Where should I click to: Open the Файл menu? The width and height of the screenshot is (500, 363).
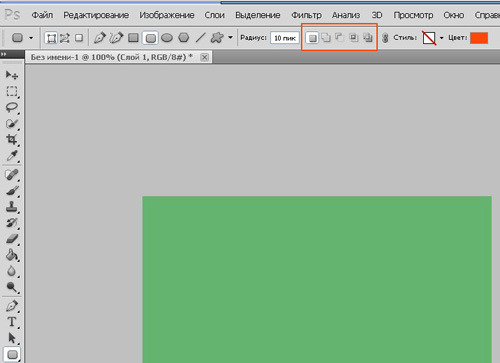(x=42, y=15)
